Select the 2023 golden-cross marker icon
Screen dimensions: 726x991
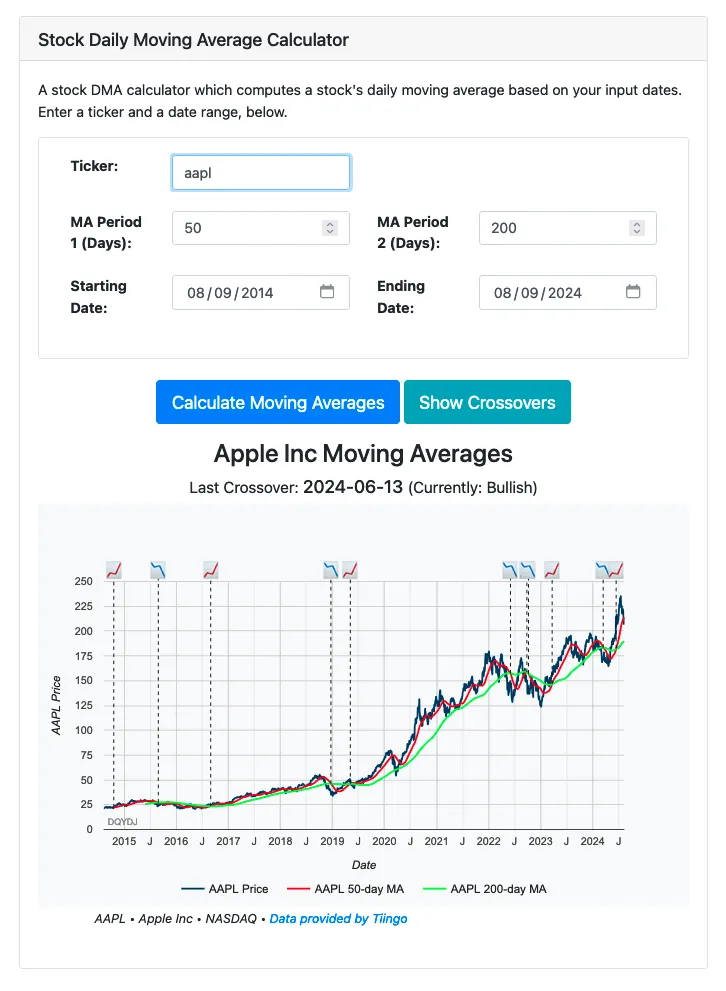pos(552,567)
